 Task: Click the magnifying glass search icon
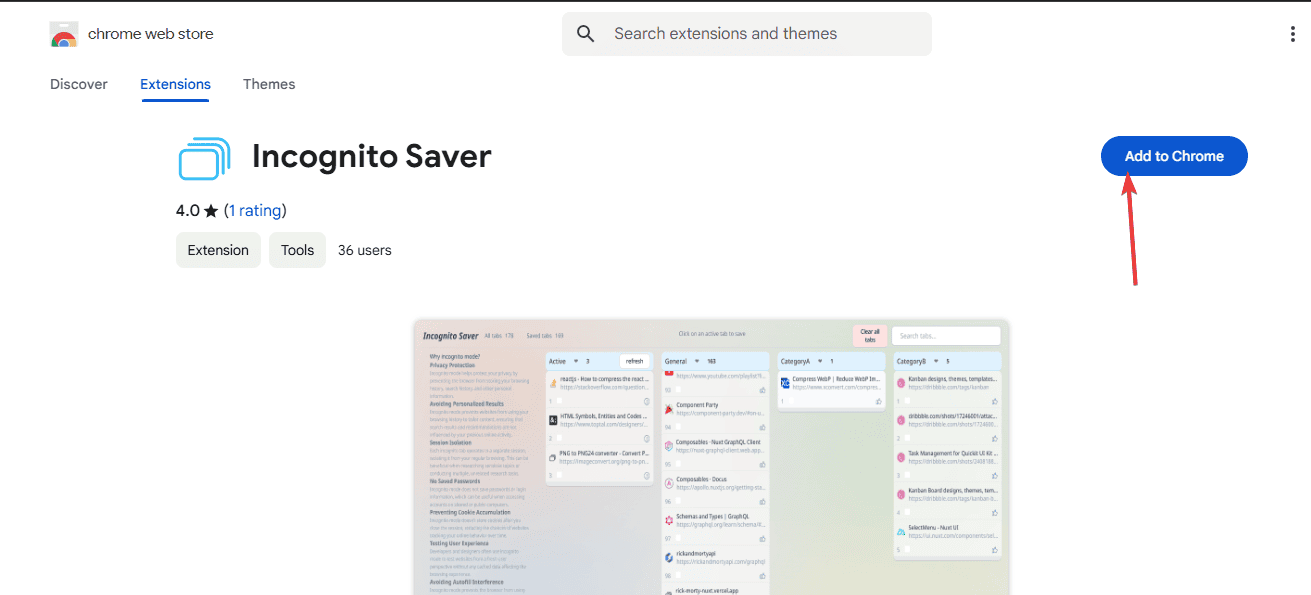point(586,34)
